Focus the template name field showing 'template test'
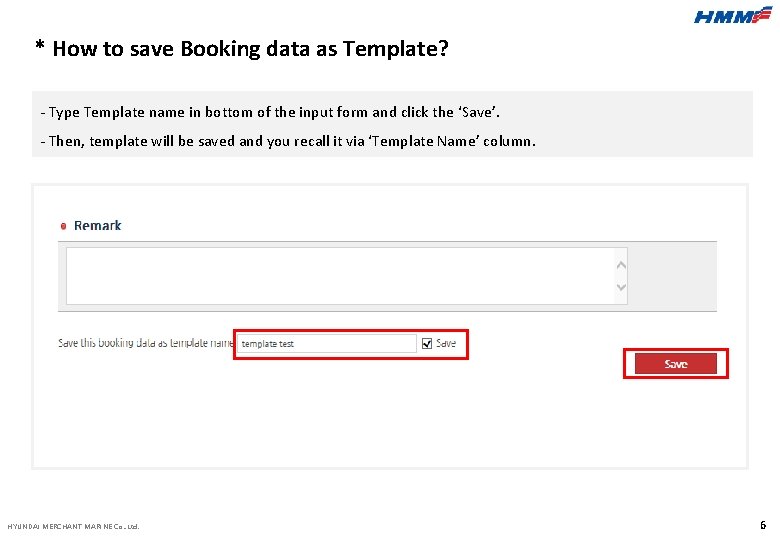Image resolution: width=780 pixels, height=540 pixels. 326,343
